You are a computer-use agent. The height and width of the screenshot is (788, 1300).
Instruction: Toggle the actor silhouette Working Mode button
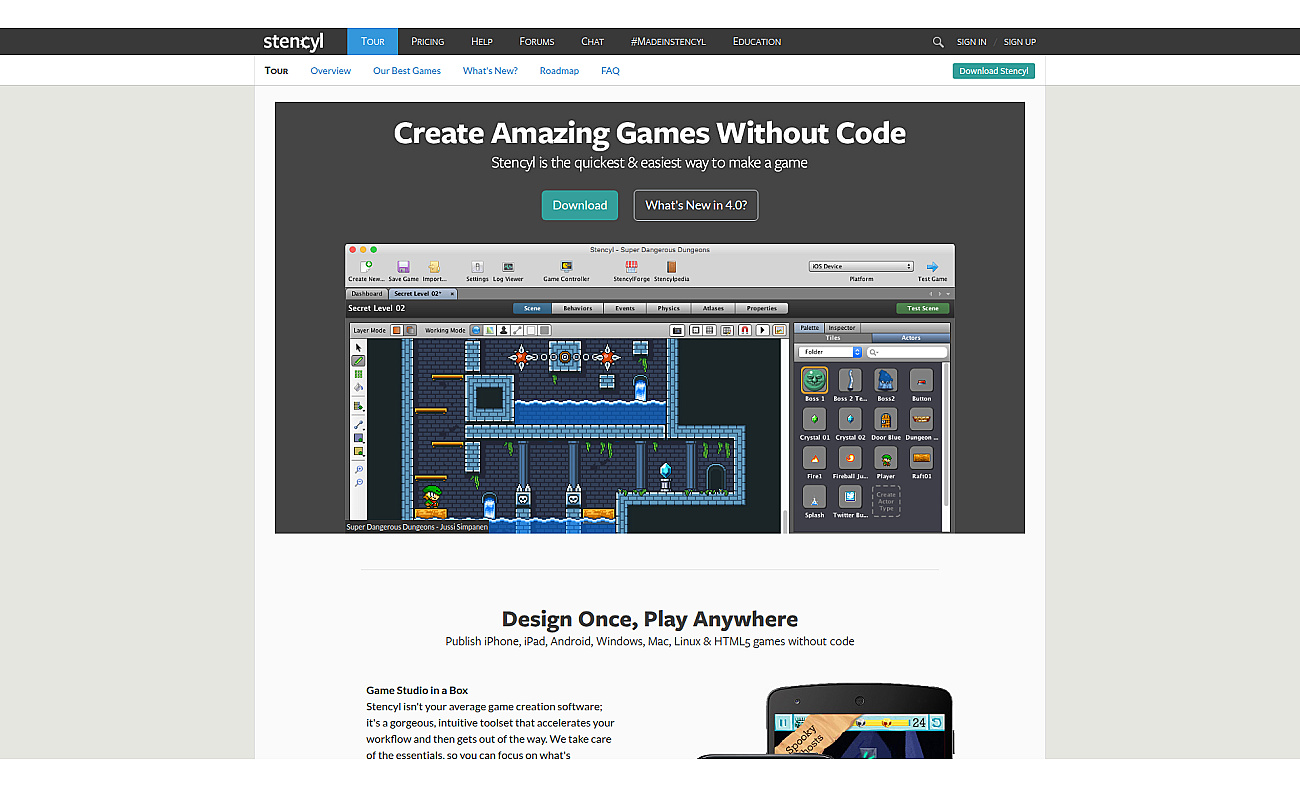[504, 330]
